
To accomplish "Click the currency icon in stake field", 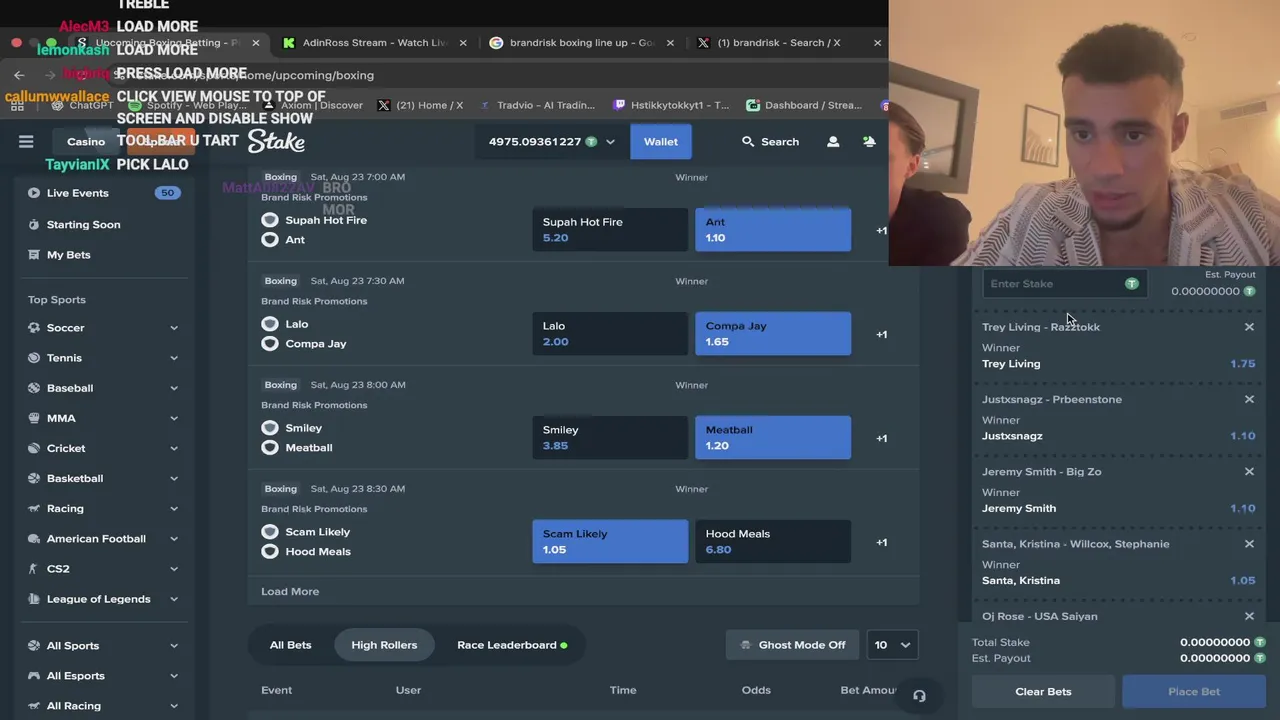I will pyautogui.click(x=1132, y=284).
